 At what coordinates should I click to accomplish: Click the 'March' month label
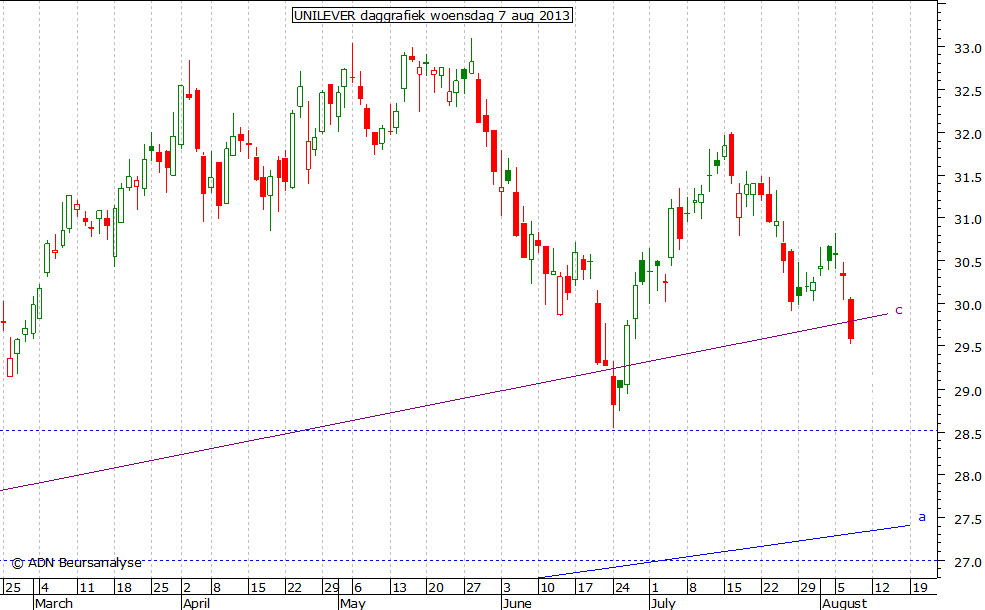pos(54,603)
